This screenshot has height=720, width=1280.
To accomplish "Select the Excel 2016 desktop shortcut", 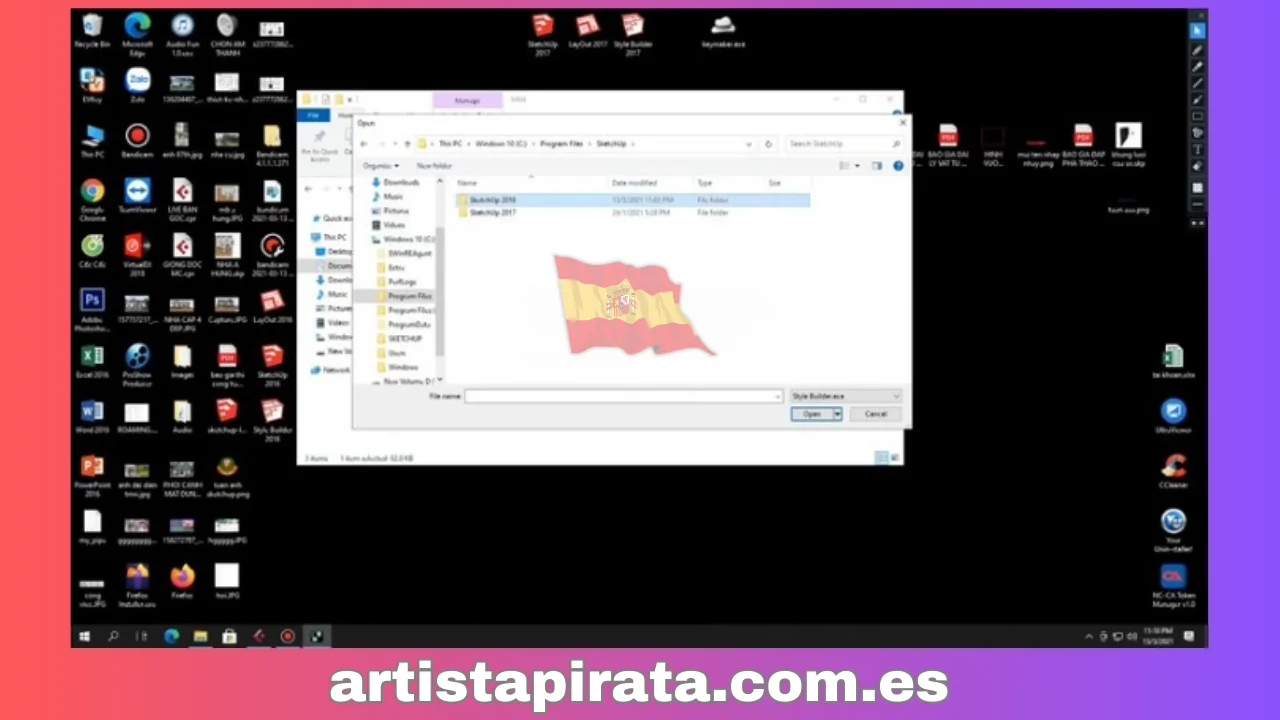I will [x=93, y=361].
